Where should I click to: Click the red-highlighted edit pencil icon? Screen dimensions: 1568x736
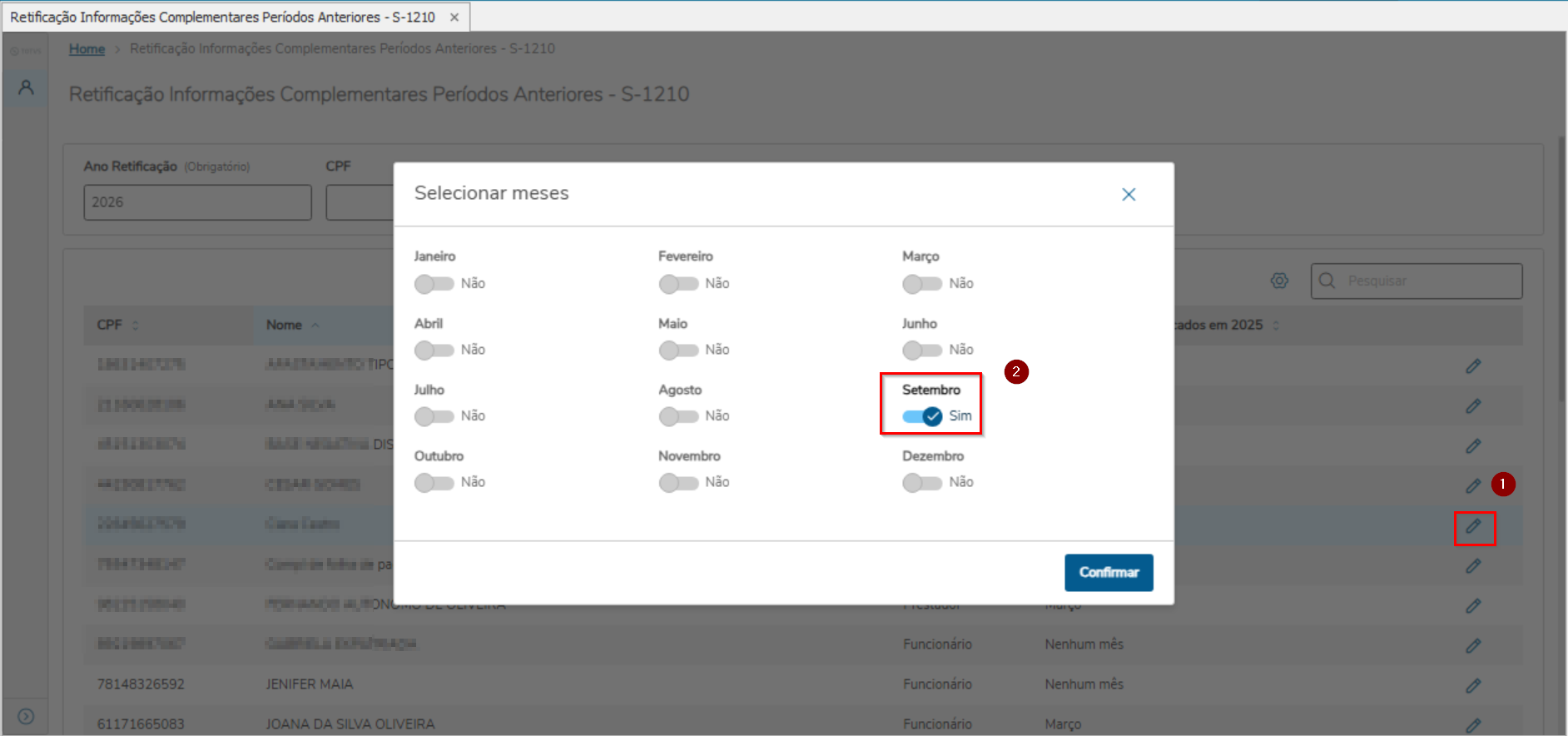point(1473,526)
